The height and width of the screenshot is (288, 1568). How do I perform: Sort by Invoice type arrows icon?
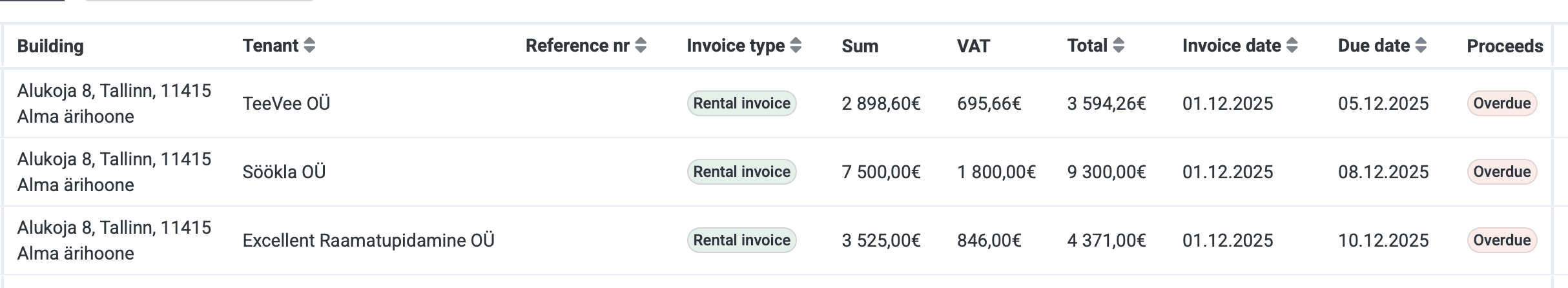click(x=796, y=45)
